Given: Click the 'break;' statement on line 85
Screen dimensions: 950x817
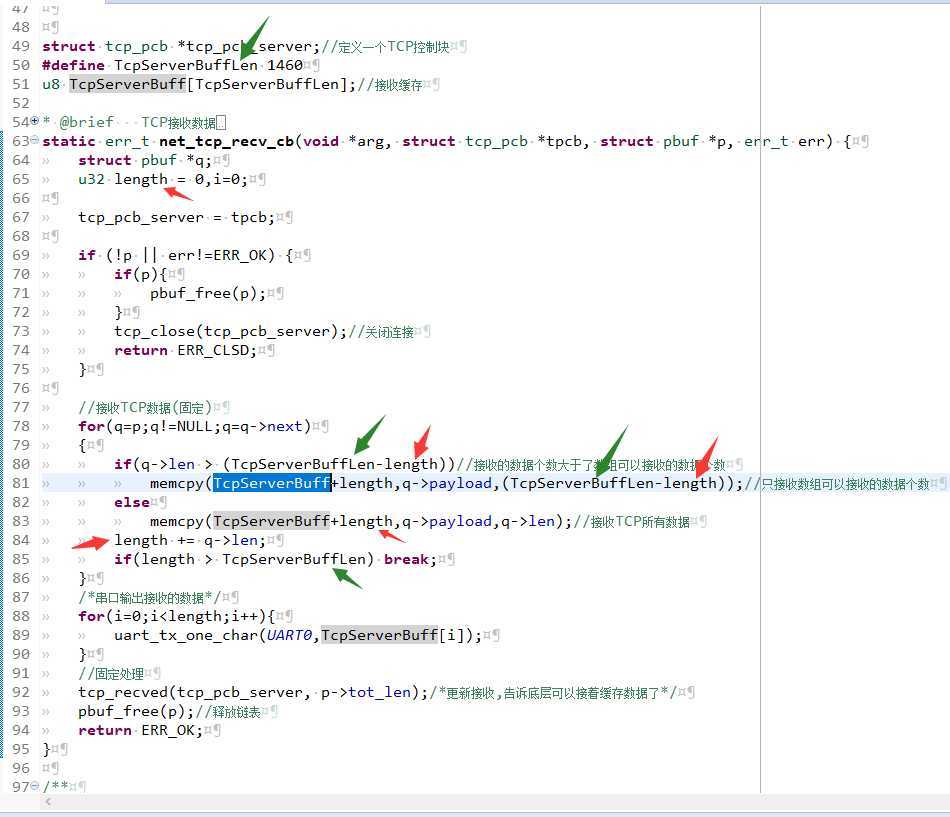Looking at the screenshot, I should click(x=410, y=559).
